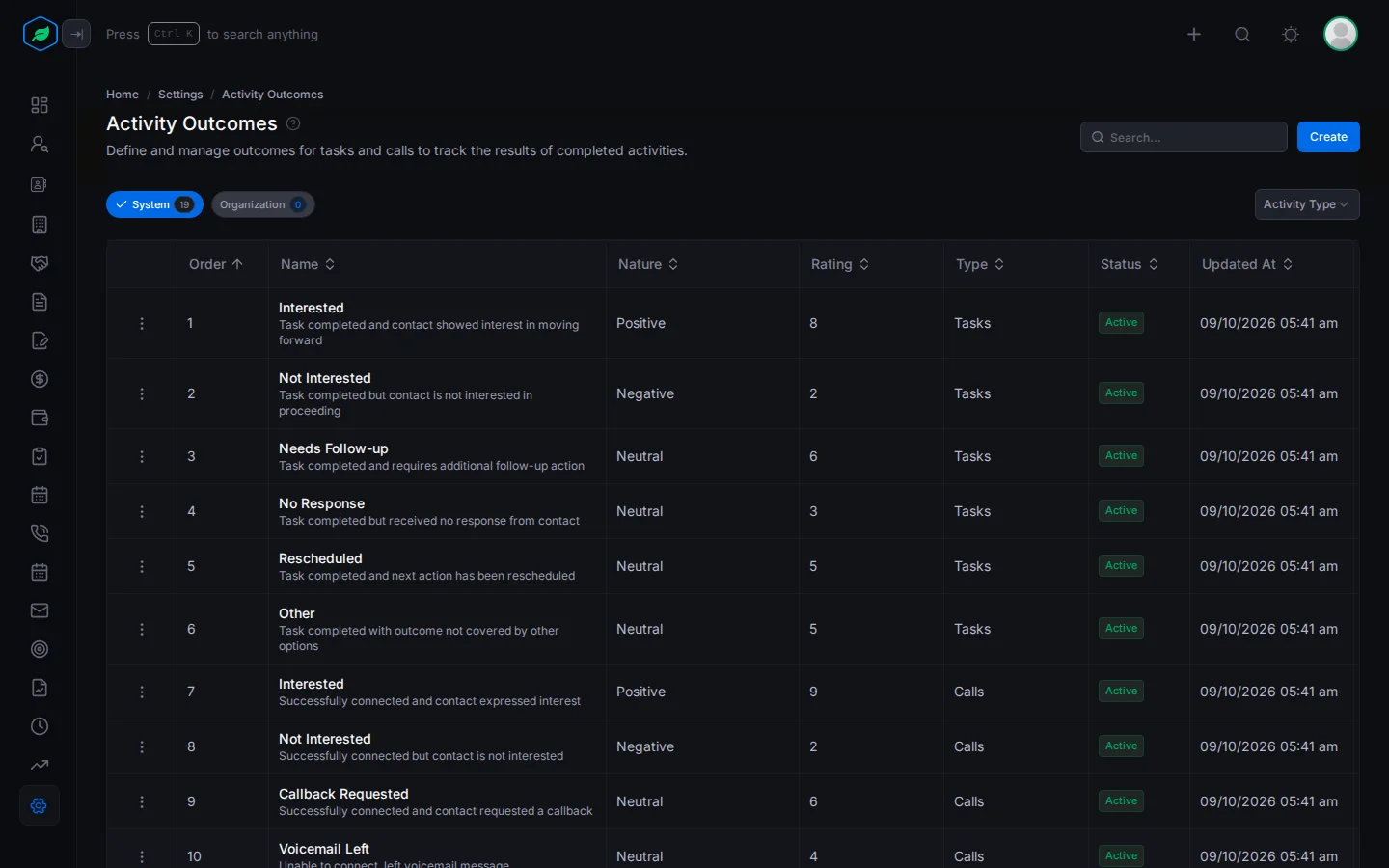This screenshot has height=868, width=1389.
Task: Click Ctrl K search anything bar
Action: click(212, 34)
